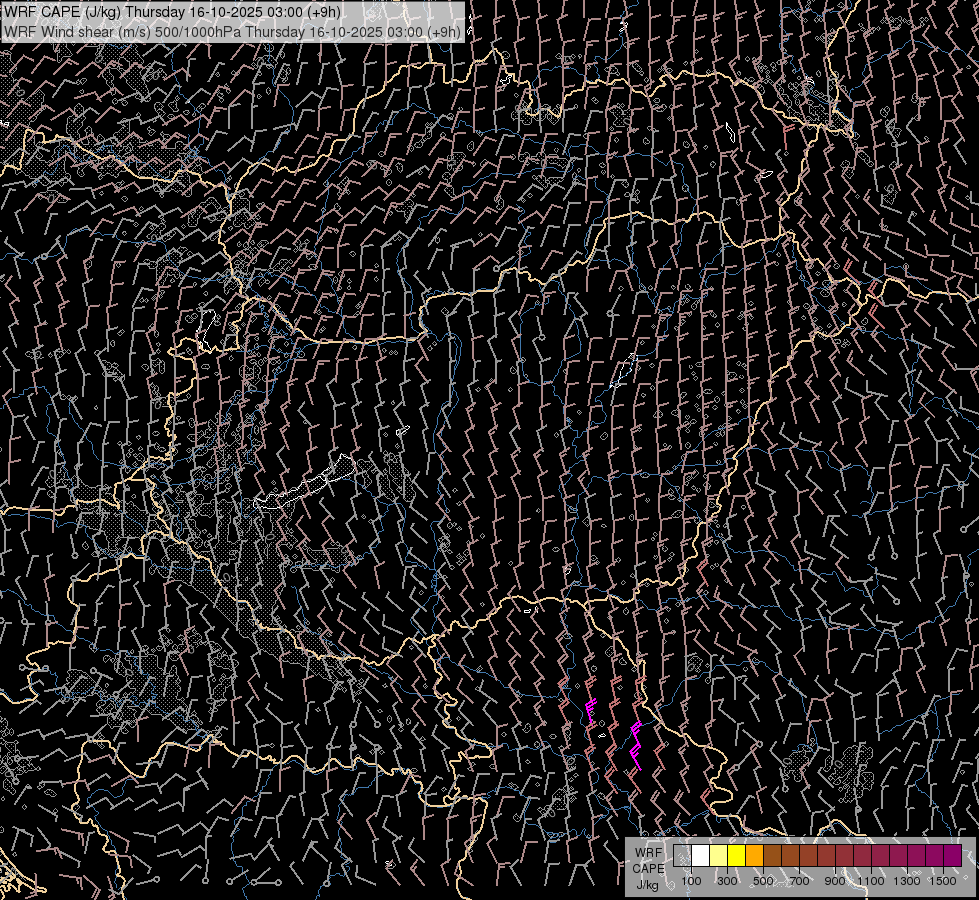Click the pale yellow CAPE legend swatch
The width and height of the screenshot is (979, 900).
coord(719,856)
